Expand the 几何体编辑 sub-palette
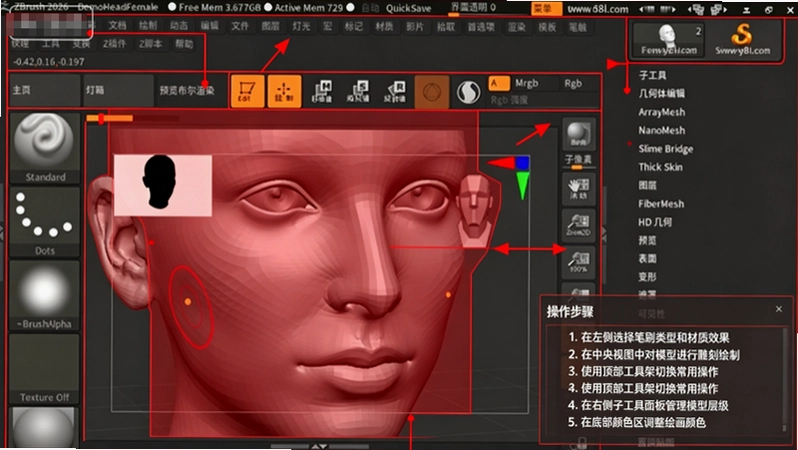Screen dimensions: 798x450 (662, 93)
